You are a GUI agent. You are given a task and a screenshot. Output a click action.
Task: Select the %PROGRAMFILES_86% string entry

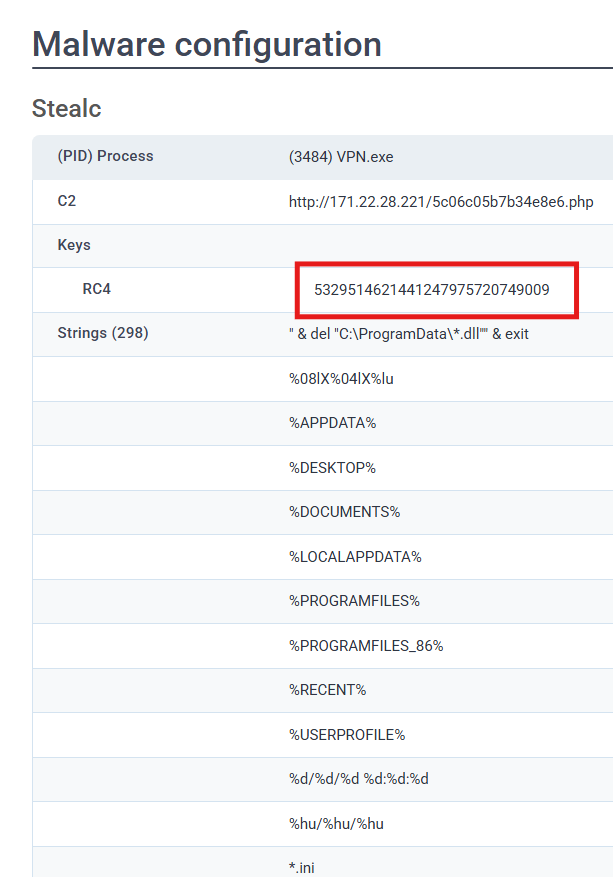tap(366, 645)
